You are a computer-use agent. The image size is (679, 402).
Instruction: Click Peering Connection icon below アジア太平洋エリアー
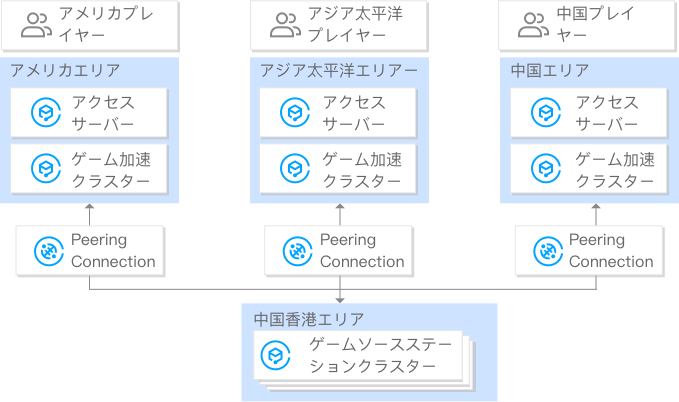click(x=295, y=251)
